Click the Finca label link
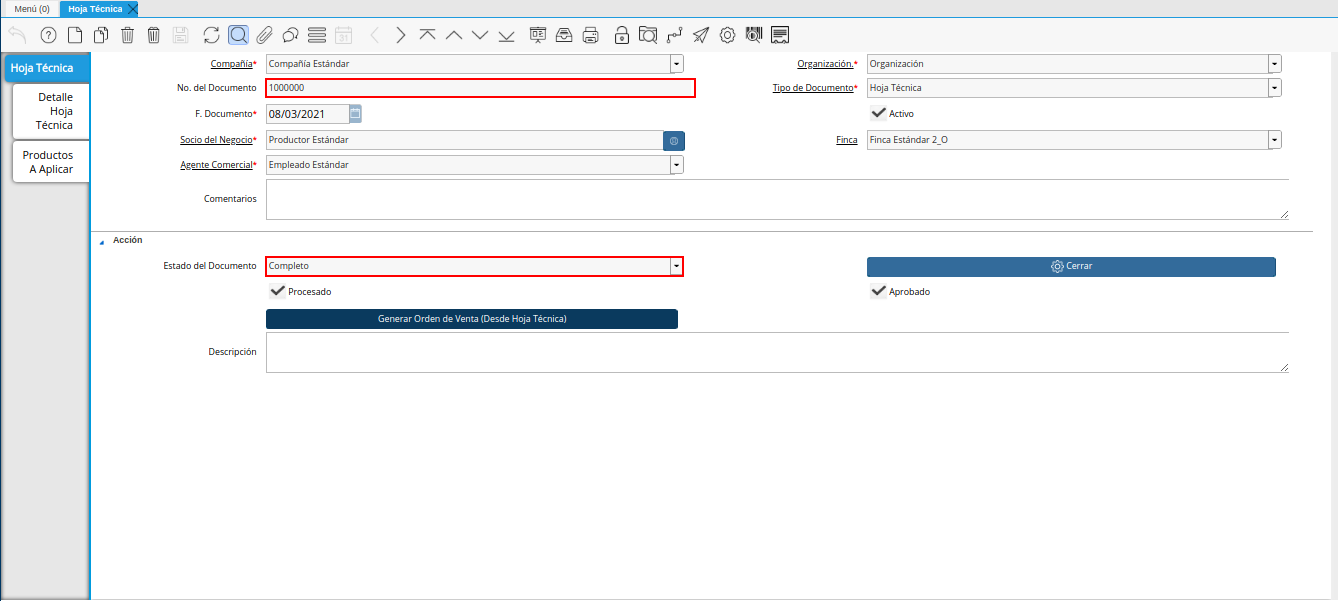The width and height of the screenshot is (1338, 601). (x=846, y=140)
